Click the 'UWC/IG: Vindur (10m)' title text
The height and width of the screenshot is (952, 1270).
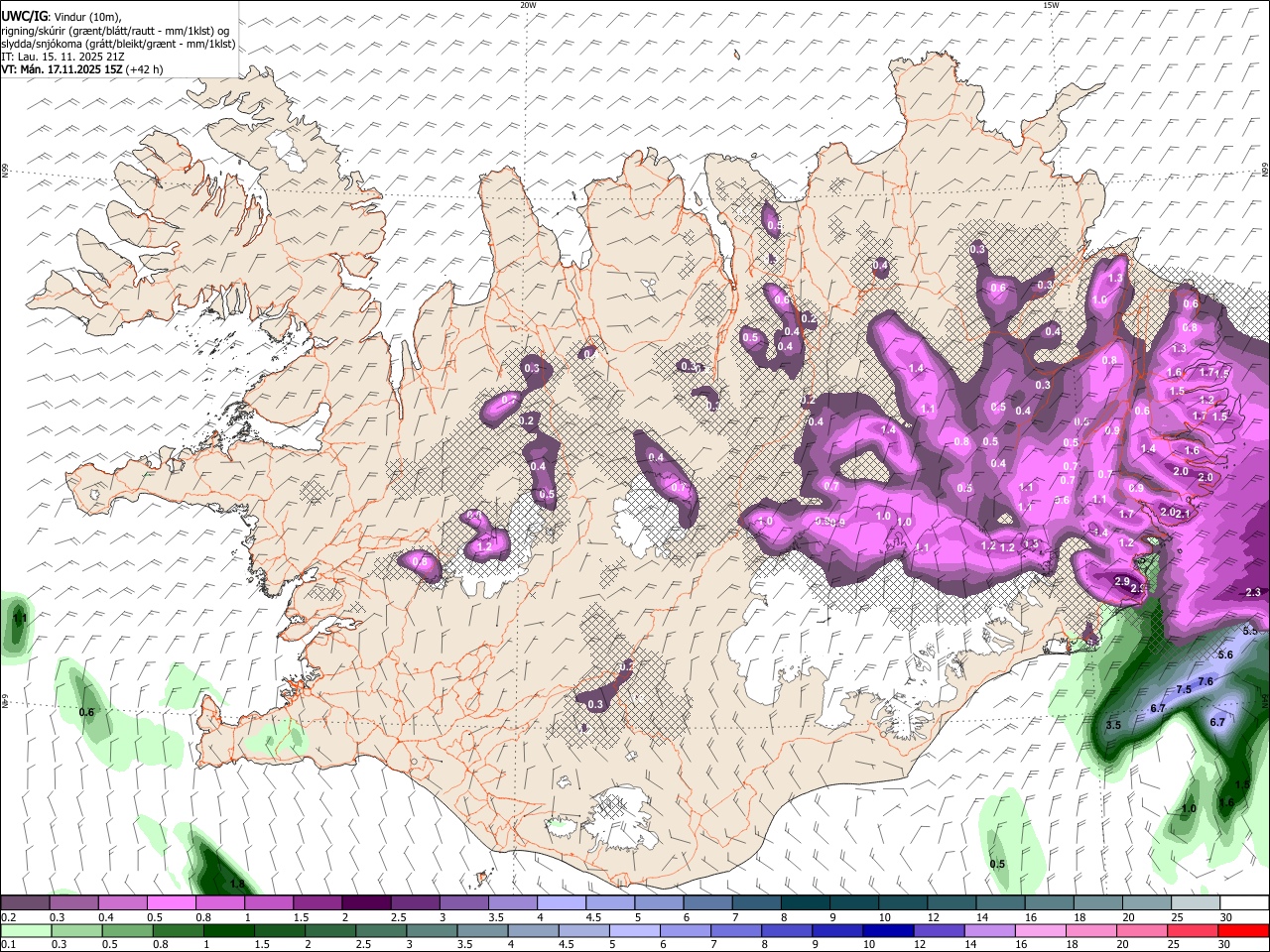pyautogui.click(x=61, y=15)
